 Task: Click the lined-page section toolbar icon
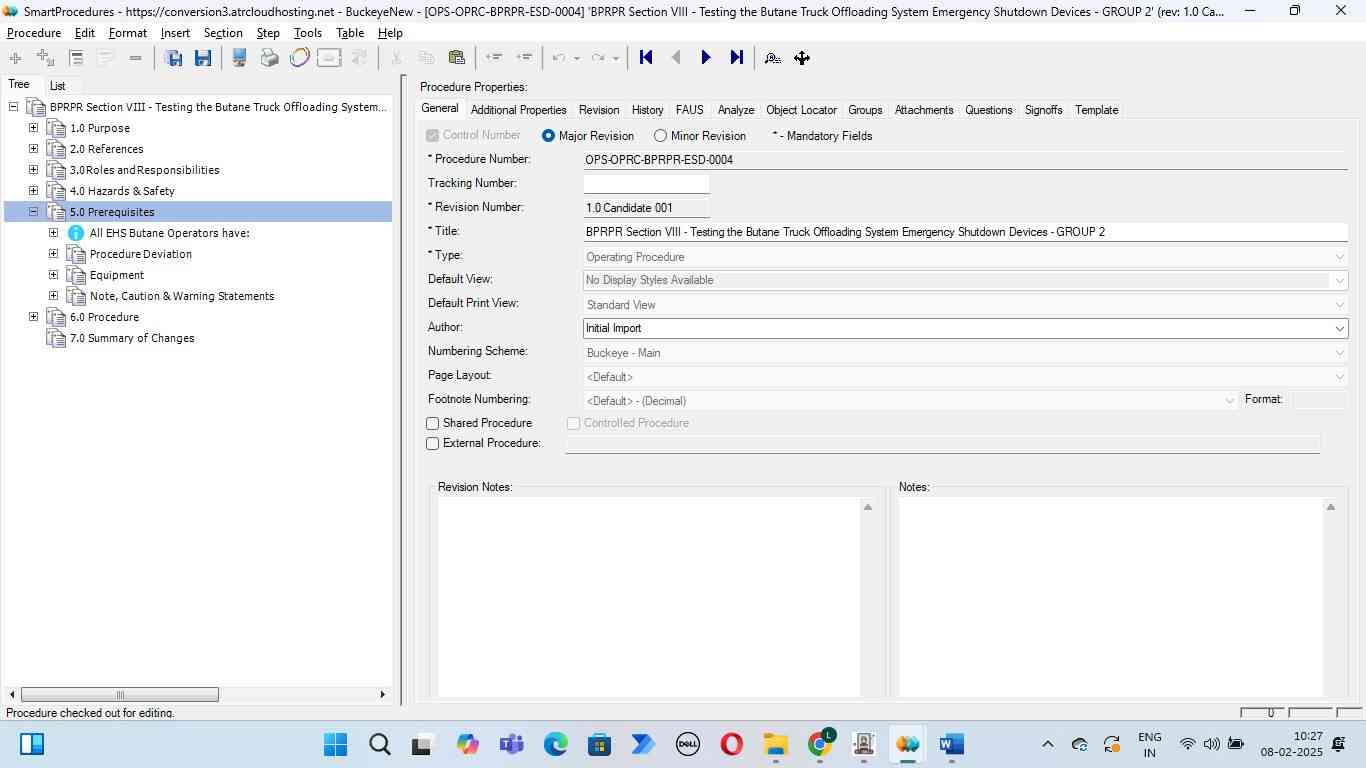click(x=76, y=58)
